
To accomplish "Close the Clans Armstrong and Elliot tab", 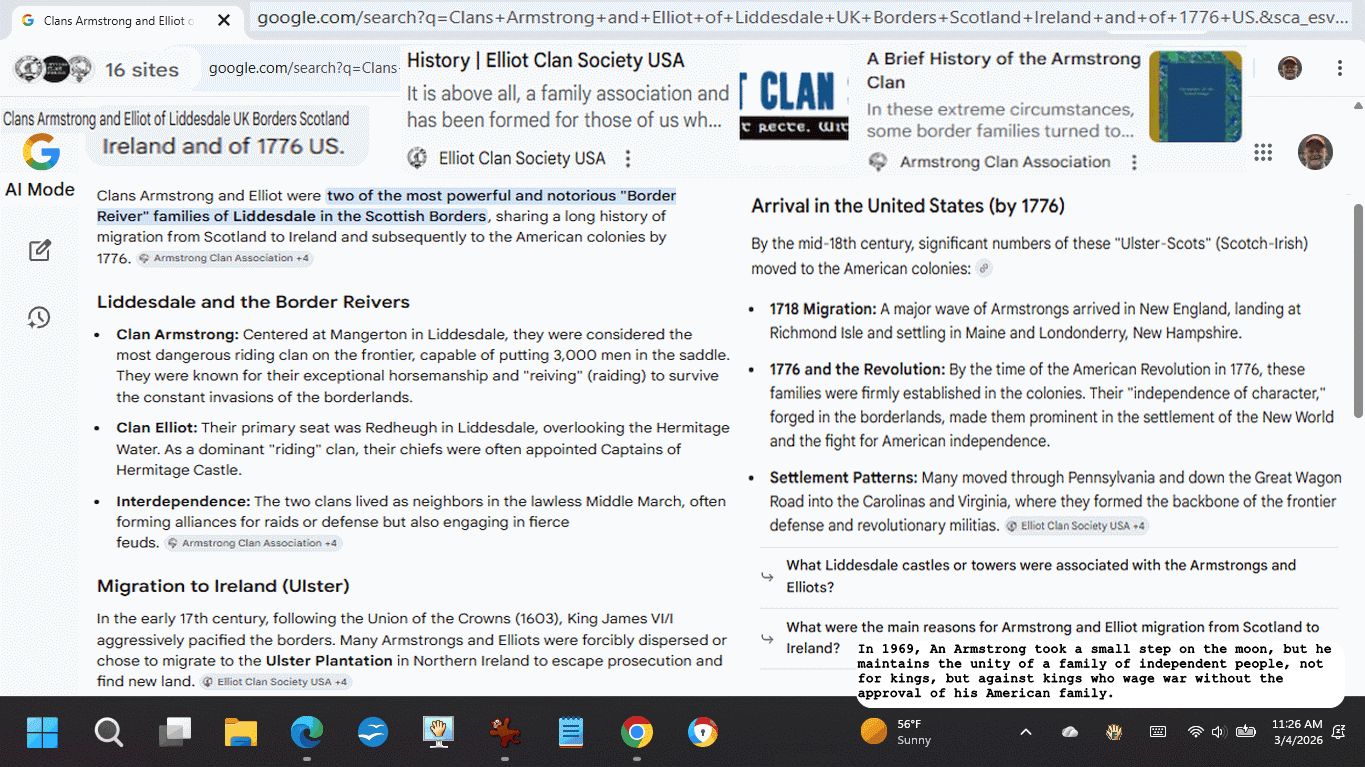I will [223, 20].
